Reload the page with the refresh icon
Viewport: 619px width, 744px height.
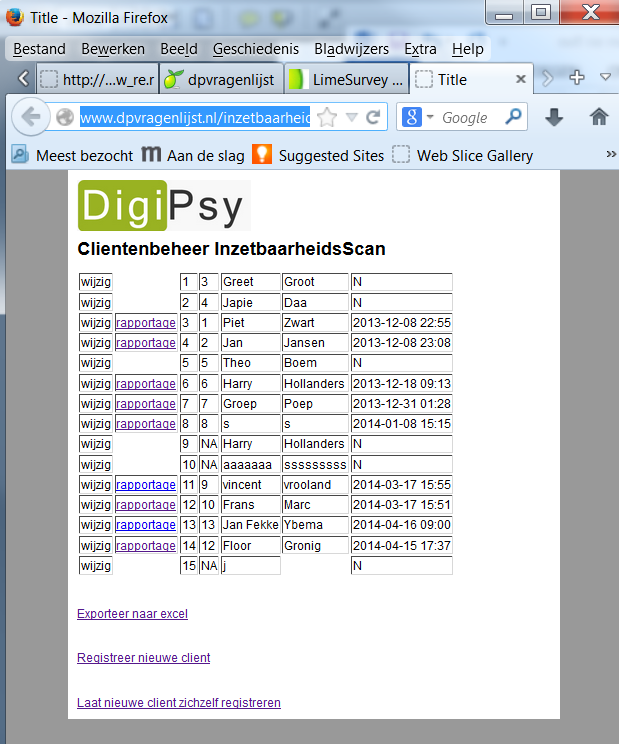373,117
